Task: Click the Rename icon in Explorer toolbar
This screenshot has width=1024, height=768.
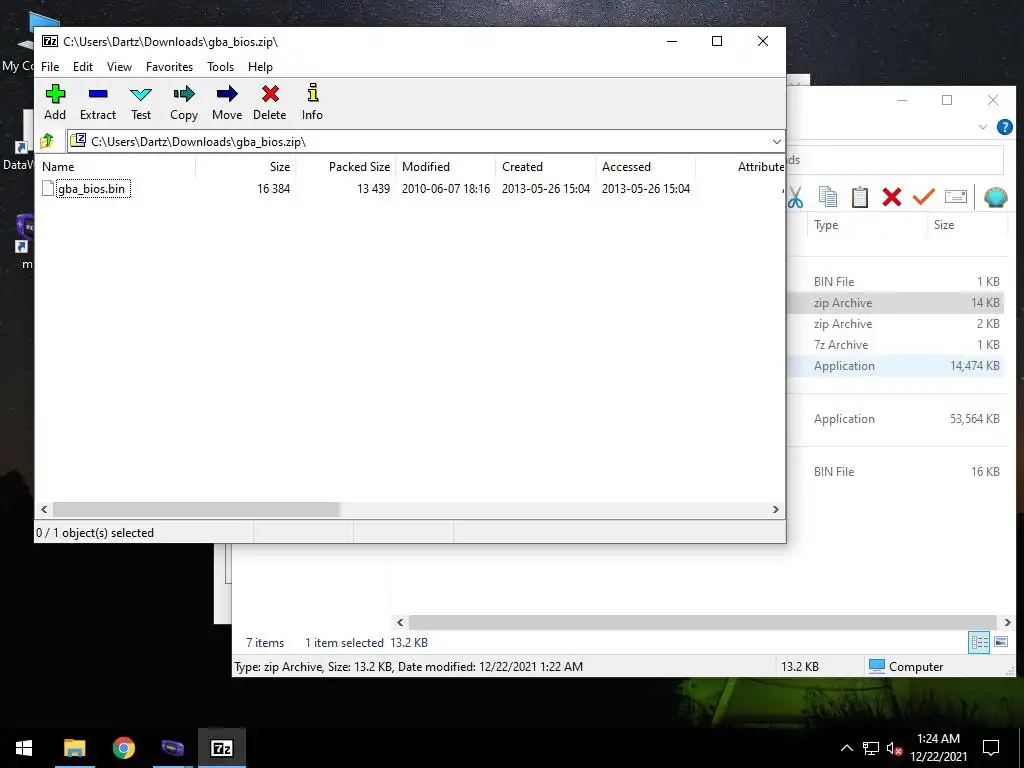Action: (955, 197)
